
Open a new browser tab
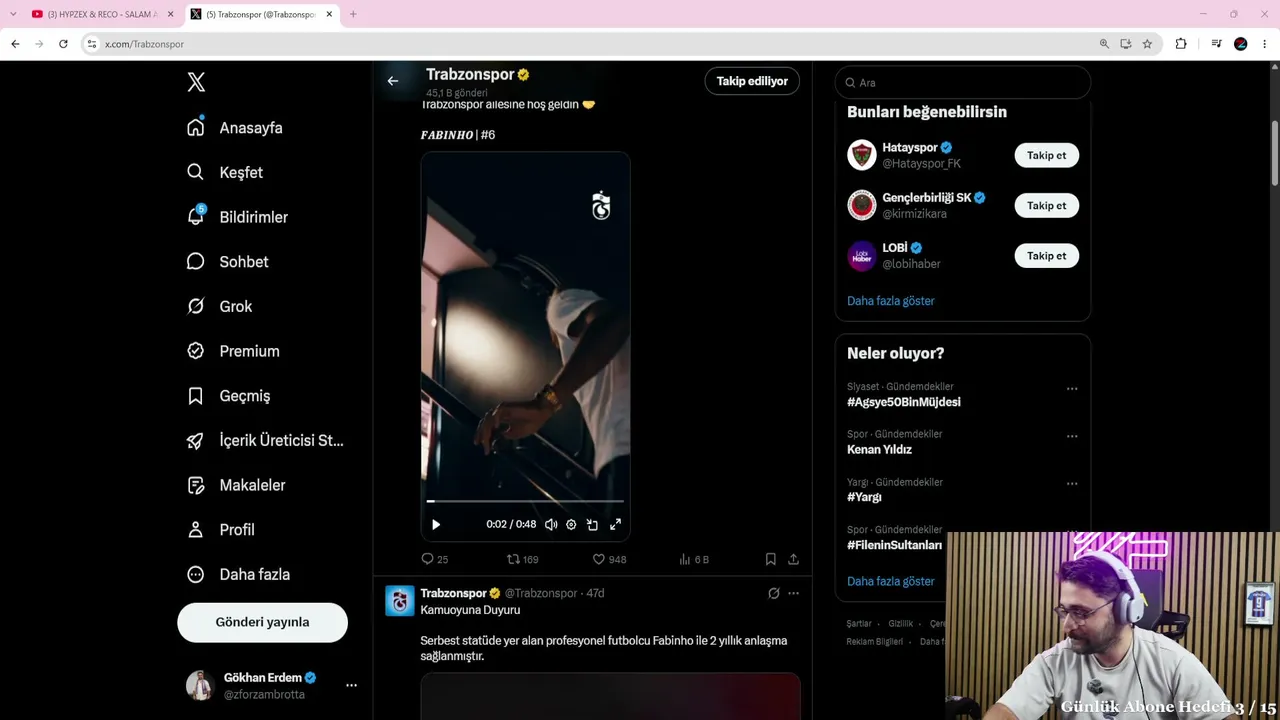(x=353, y=14)
